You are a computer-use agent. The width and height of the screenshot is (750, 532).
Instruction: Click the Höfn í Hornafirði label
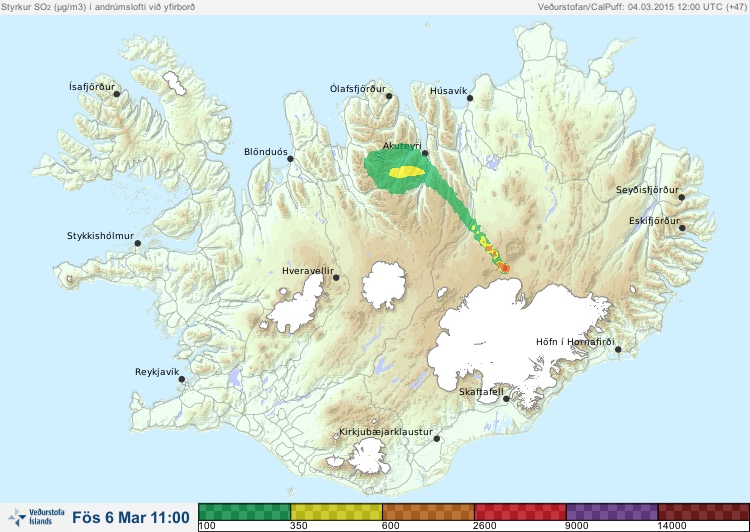click(x=575, y=342)
